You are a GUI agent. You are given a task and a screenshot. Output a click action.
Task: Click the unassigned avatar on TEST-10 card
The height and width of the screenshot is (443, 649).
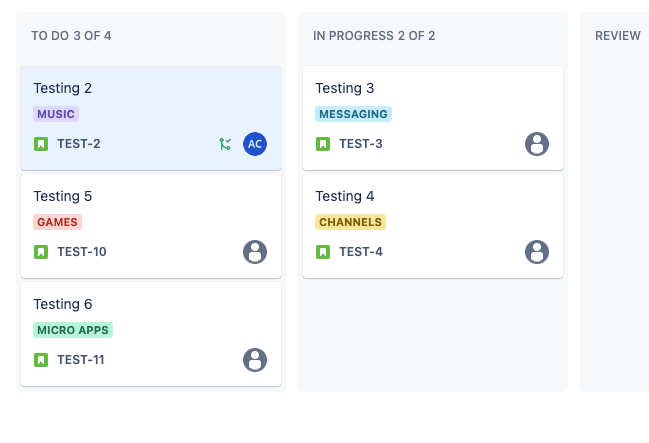click(255, 252)
